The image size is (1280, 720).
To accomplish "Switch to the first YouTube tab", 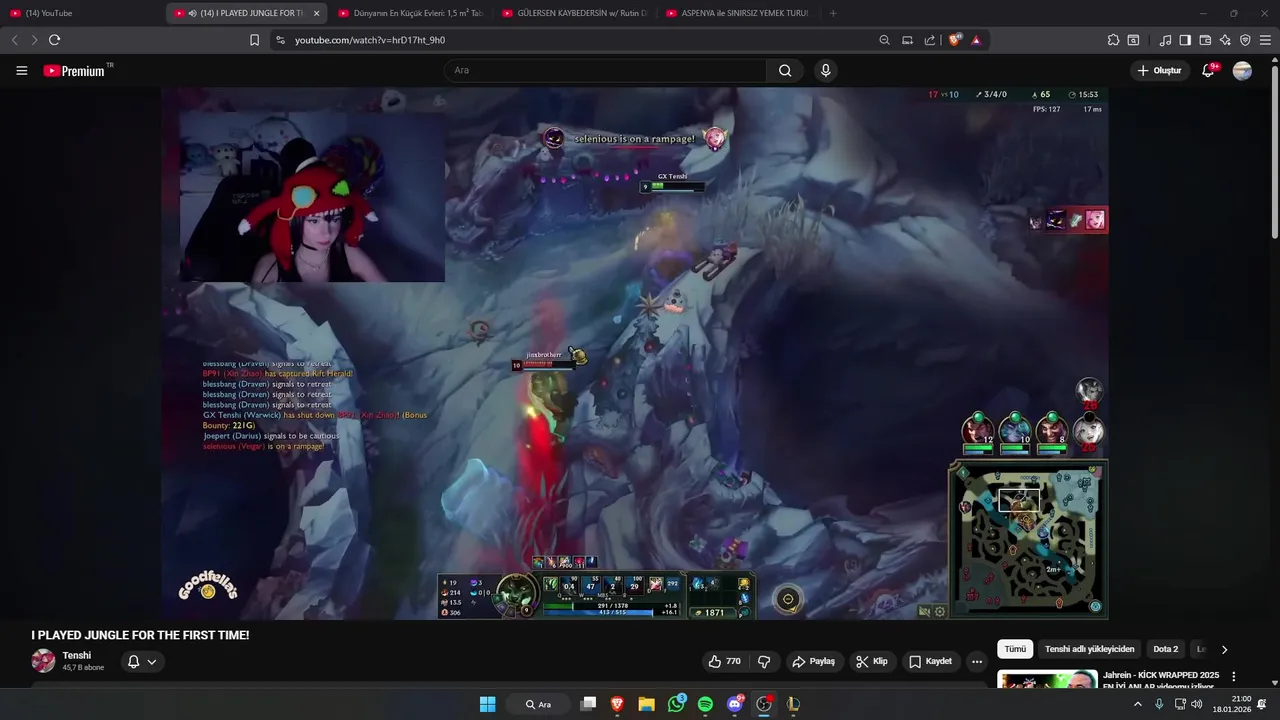I will (84, 13).
